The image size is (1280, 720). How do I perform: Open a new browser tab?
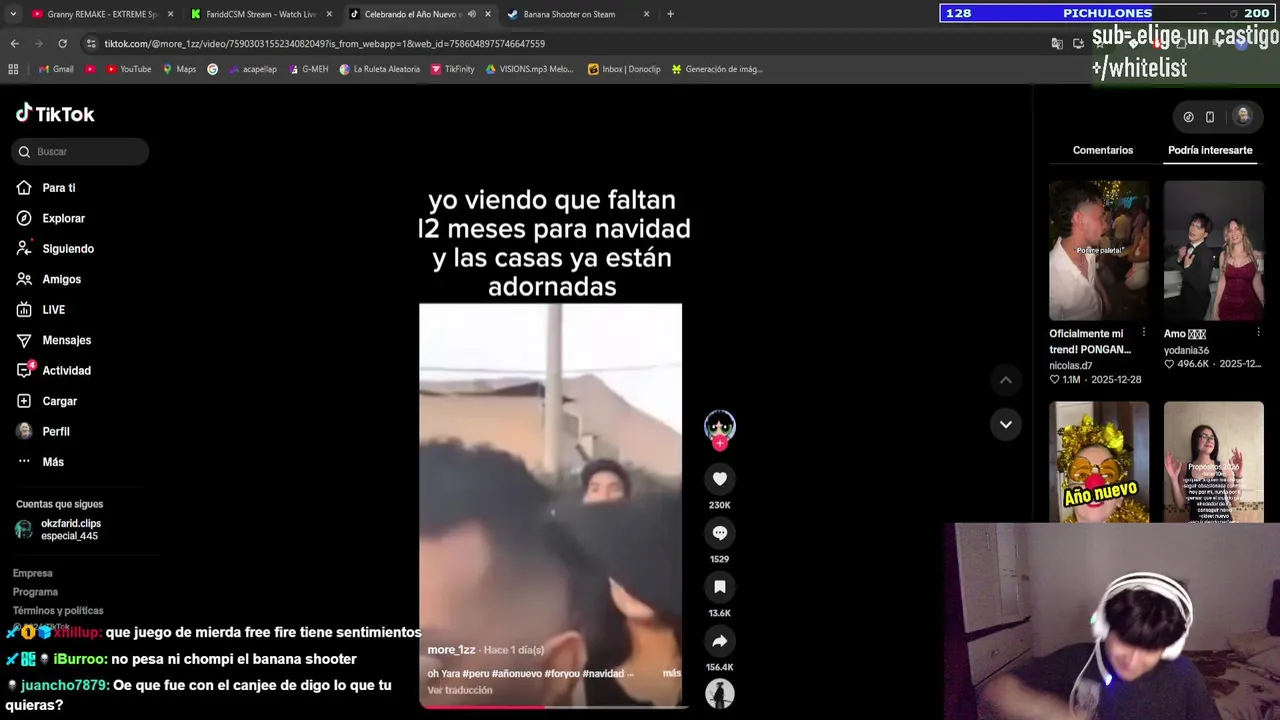pos(670,14)
